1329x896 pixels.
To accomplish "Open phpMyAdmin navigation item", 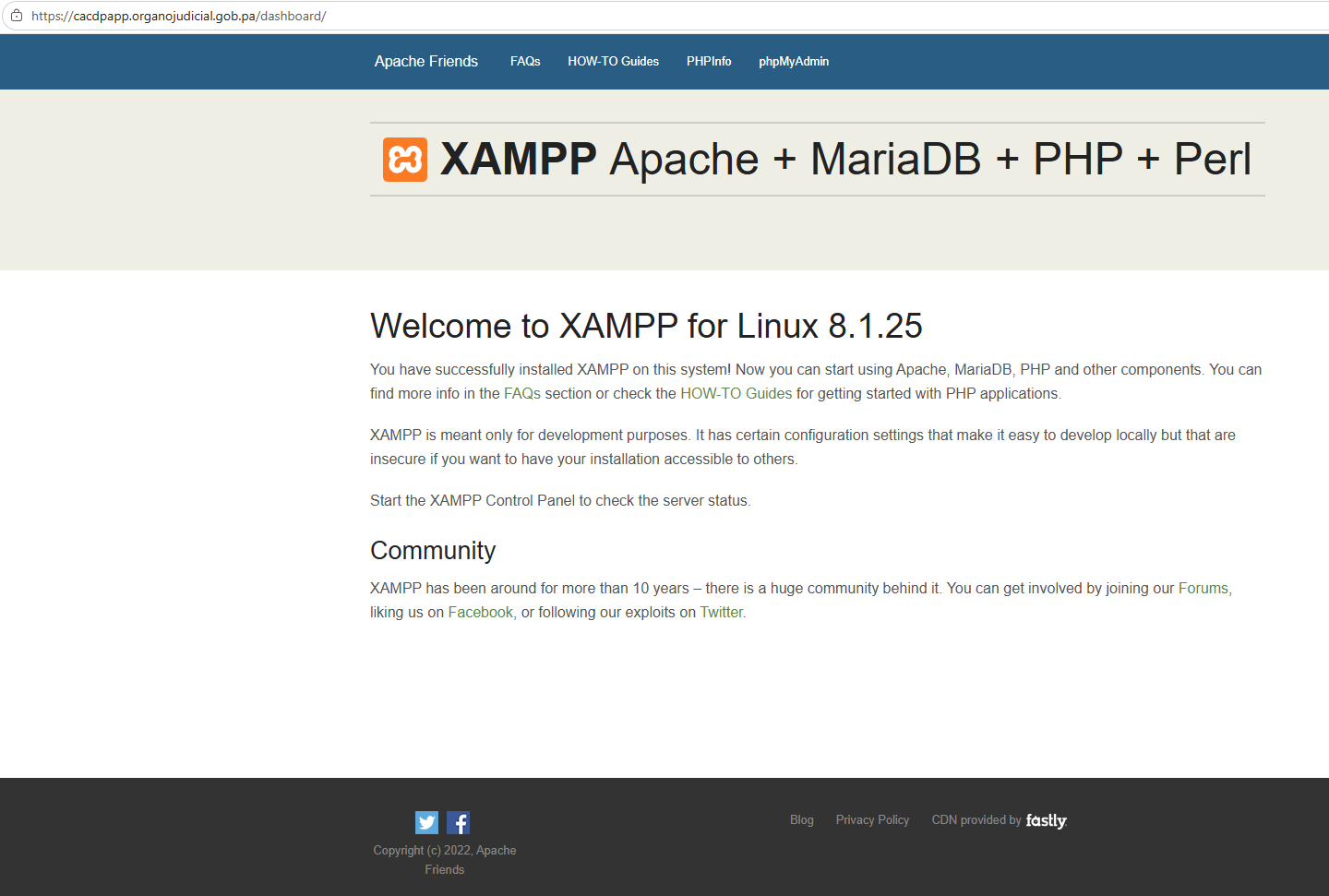I will tap(794, 62).
